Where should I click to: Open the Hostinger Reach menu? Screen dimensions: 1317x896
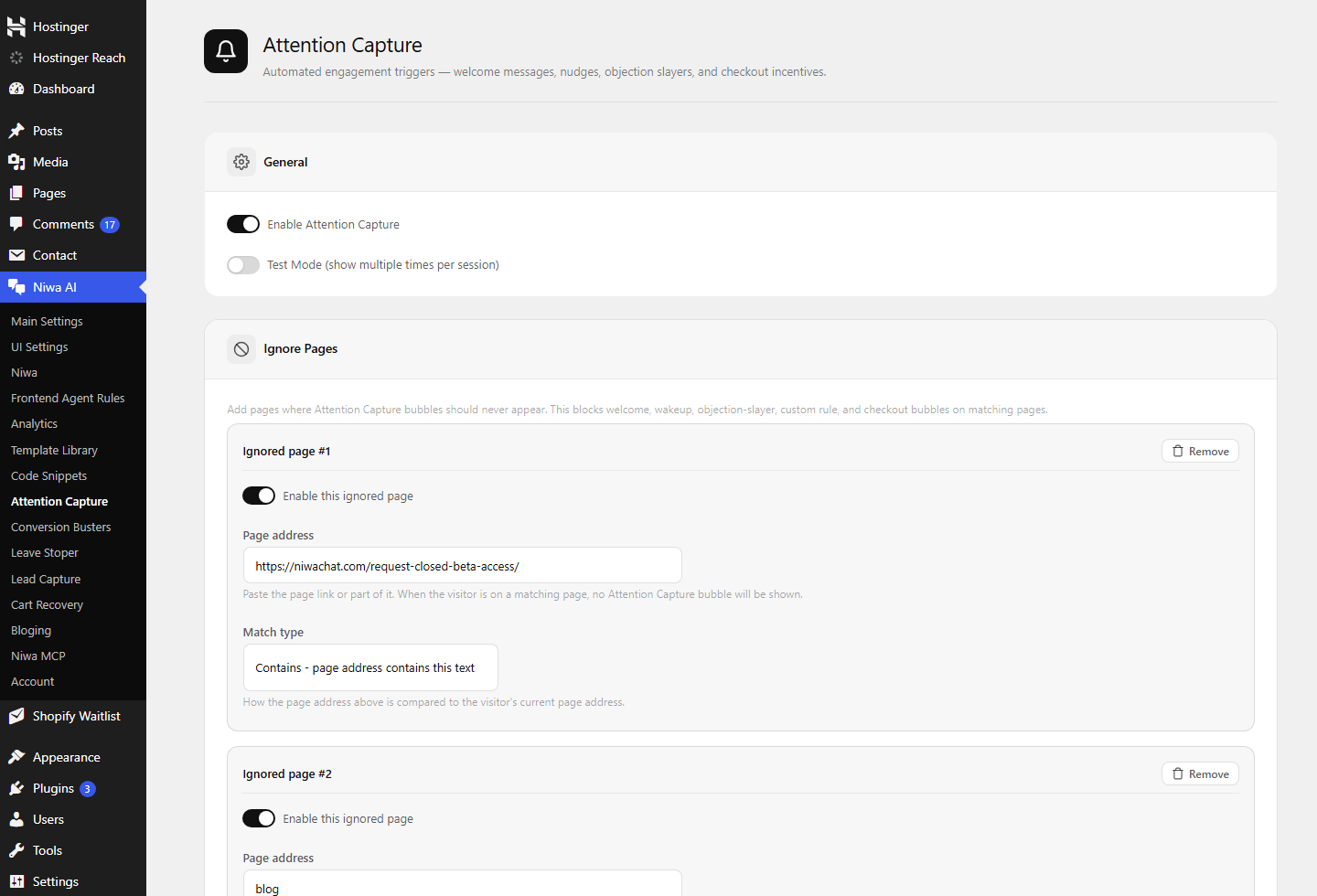click(x=79, y=58)
